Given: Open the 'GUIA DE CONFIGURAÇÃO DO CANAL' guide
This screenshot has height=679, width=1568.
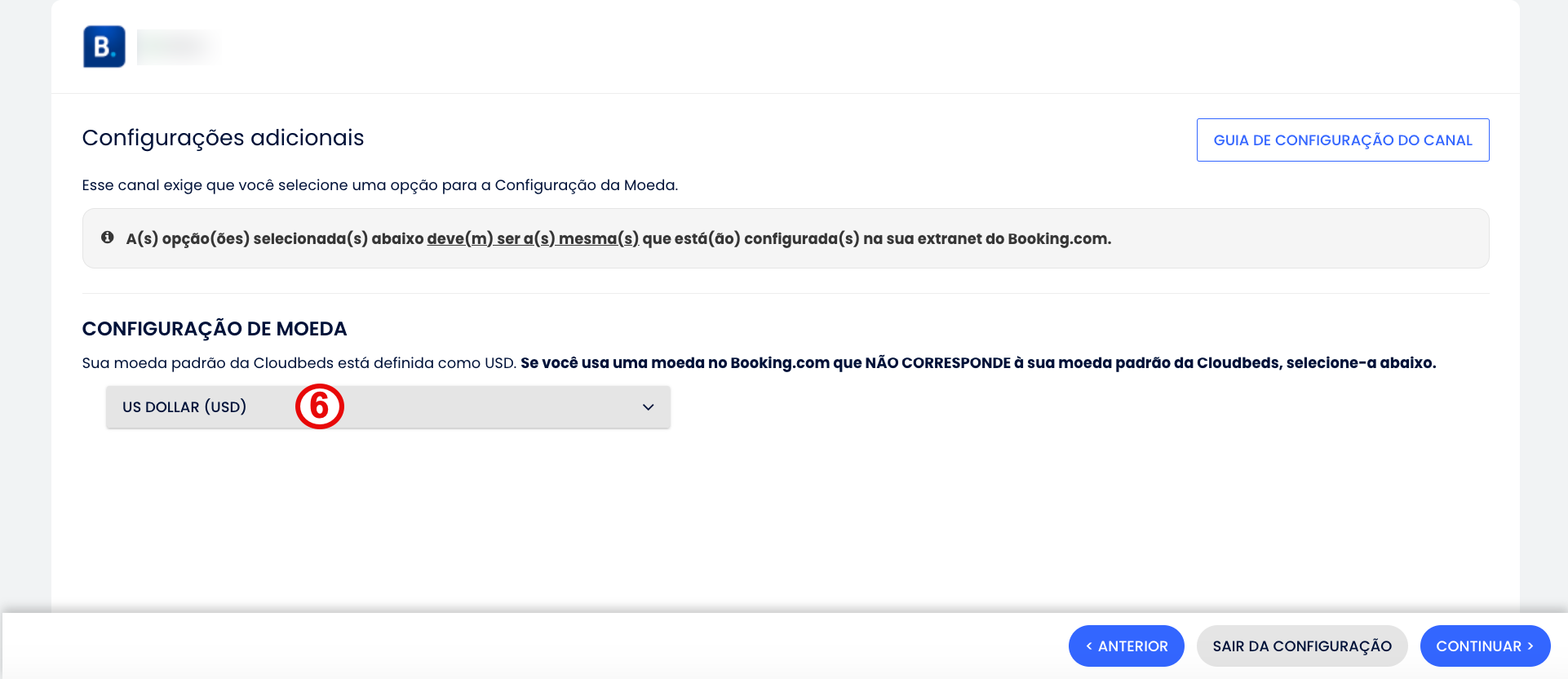Looking at the screenshot, I should [x=1343, y=140].
